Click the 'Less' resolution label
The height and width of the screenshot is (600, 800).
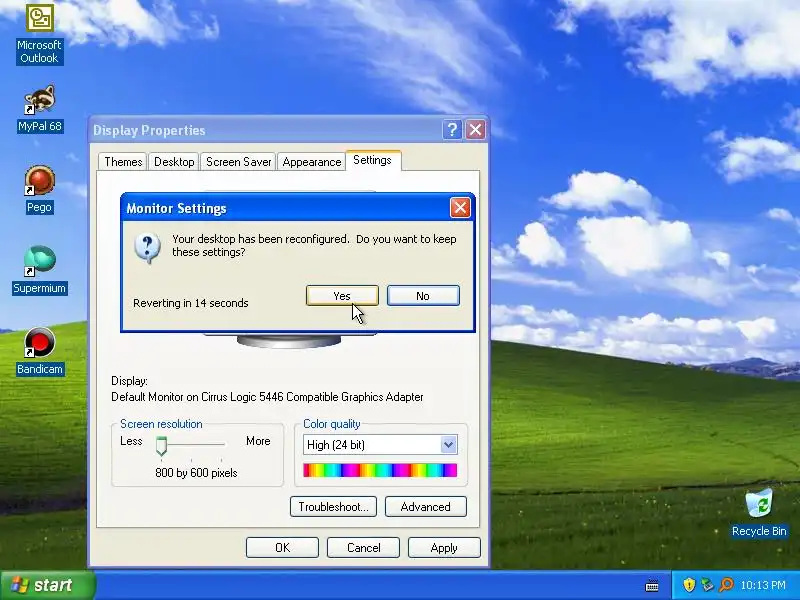click(x=131, y=441)
